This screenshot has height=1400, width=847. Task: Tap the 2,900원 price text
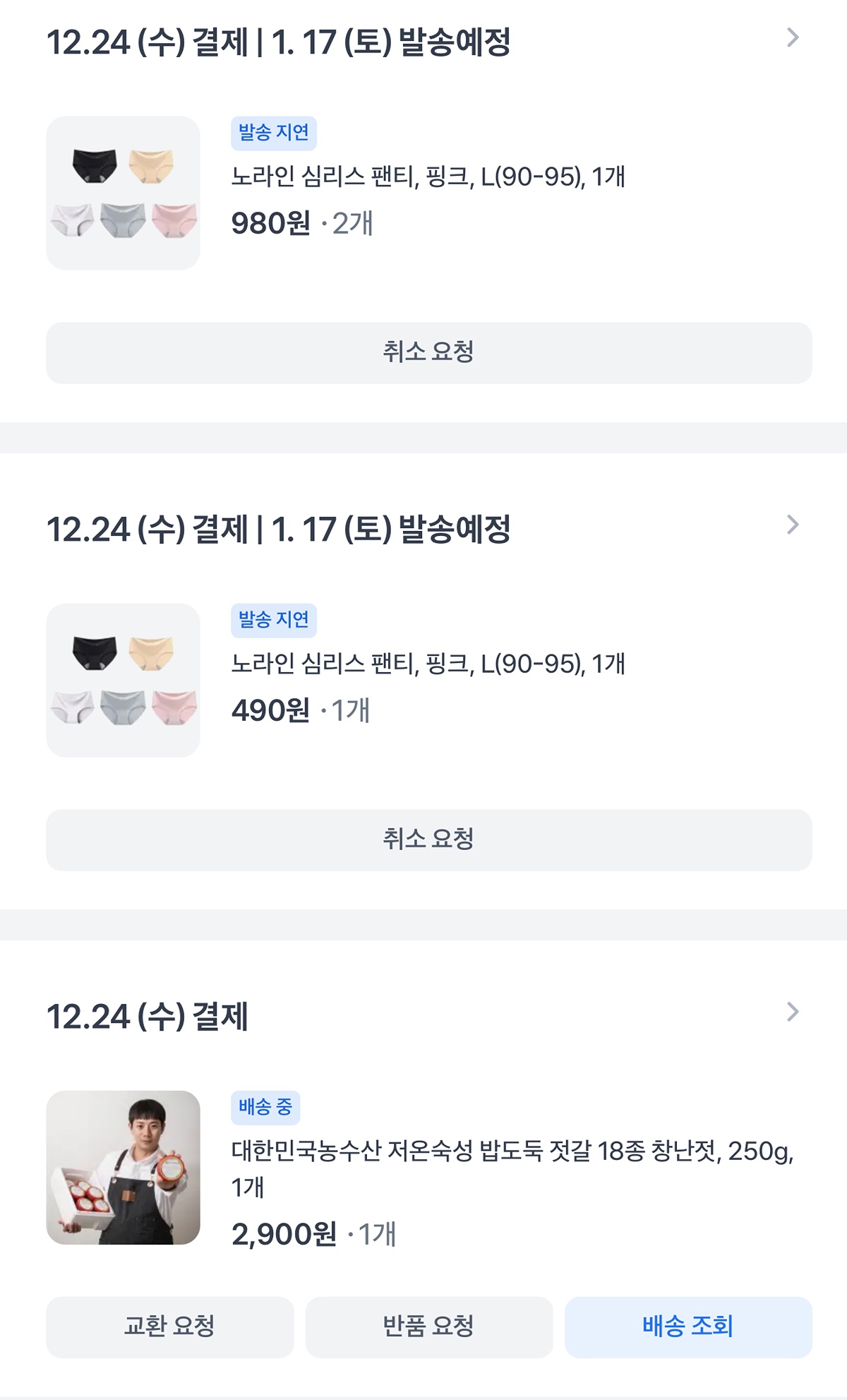click(x=284, y=1234)
